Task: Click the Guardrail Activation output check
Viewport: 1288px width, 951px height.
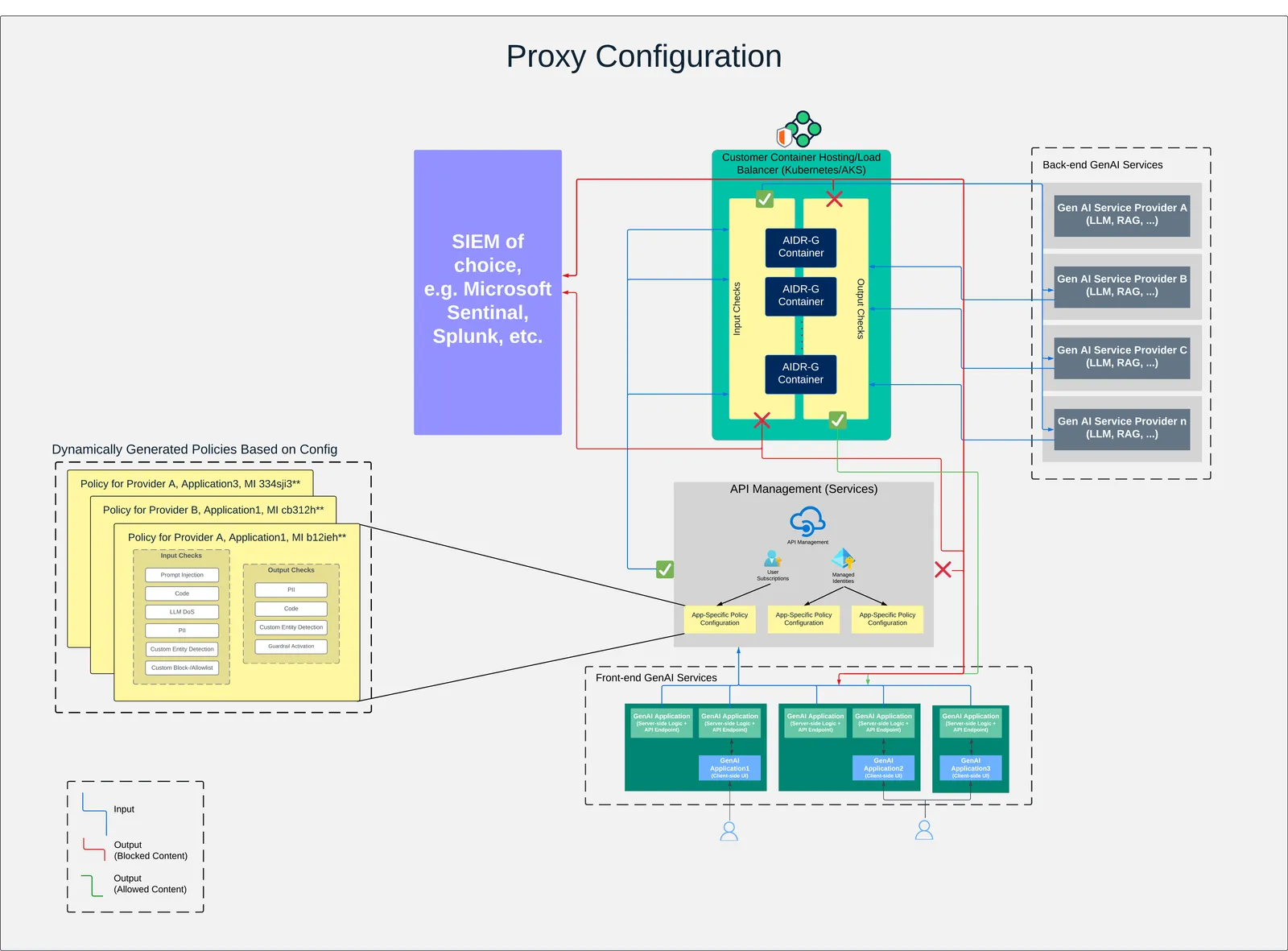Action: [x=291, y=647]
